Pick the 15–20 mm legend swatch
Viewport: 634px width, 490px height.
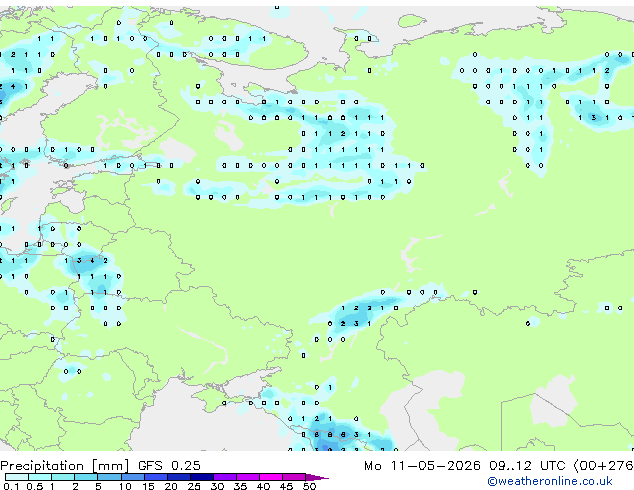pos(156,477)
